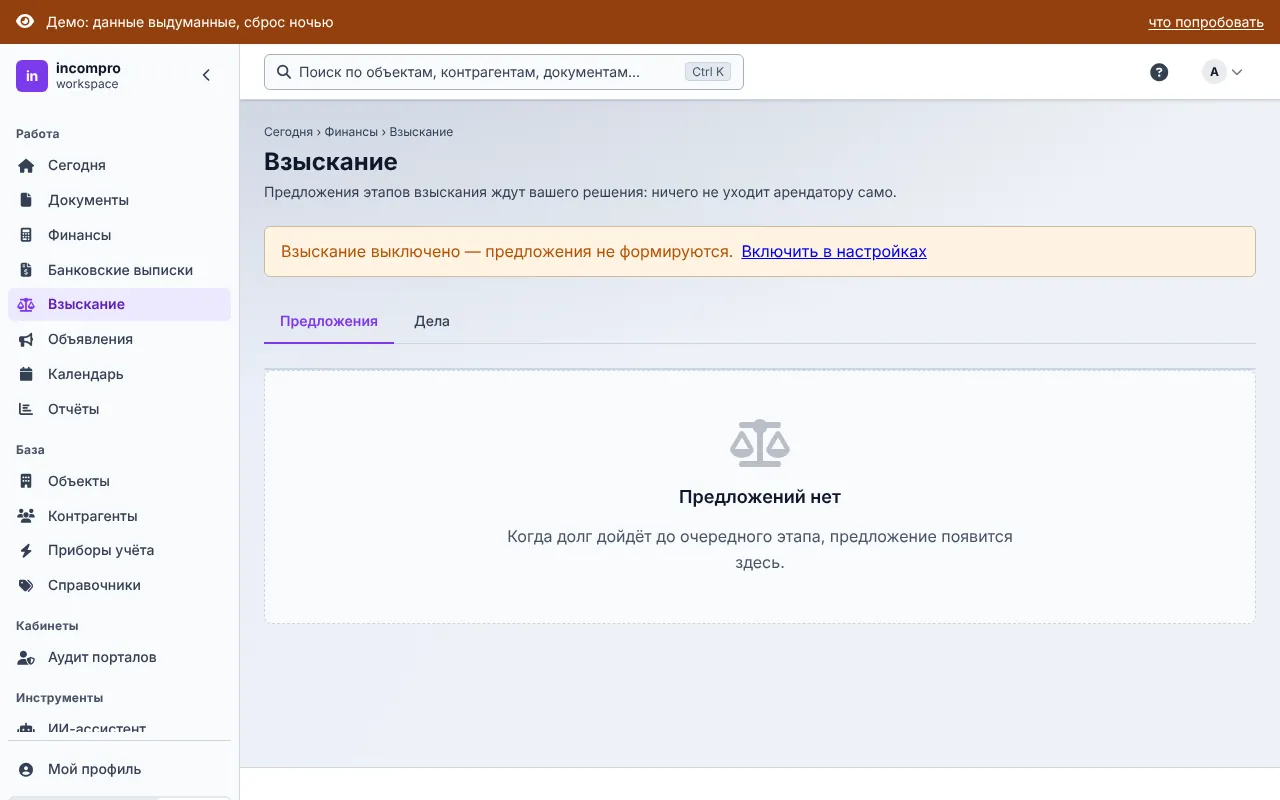This screenshot has width=1280, height=800.
Task: Click the tags icon beside Справочники
Action: coord(27,585)
